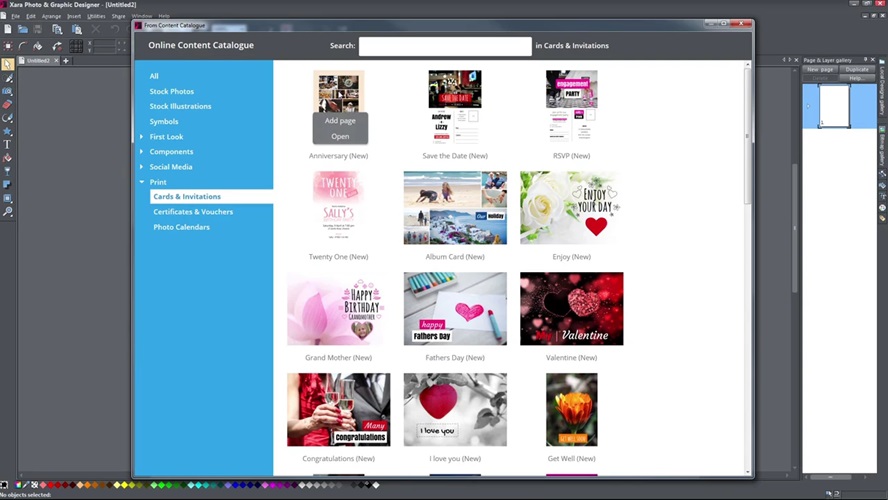Select the Selector arrow tool

pos(8,65)
